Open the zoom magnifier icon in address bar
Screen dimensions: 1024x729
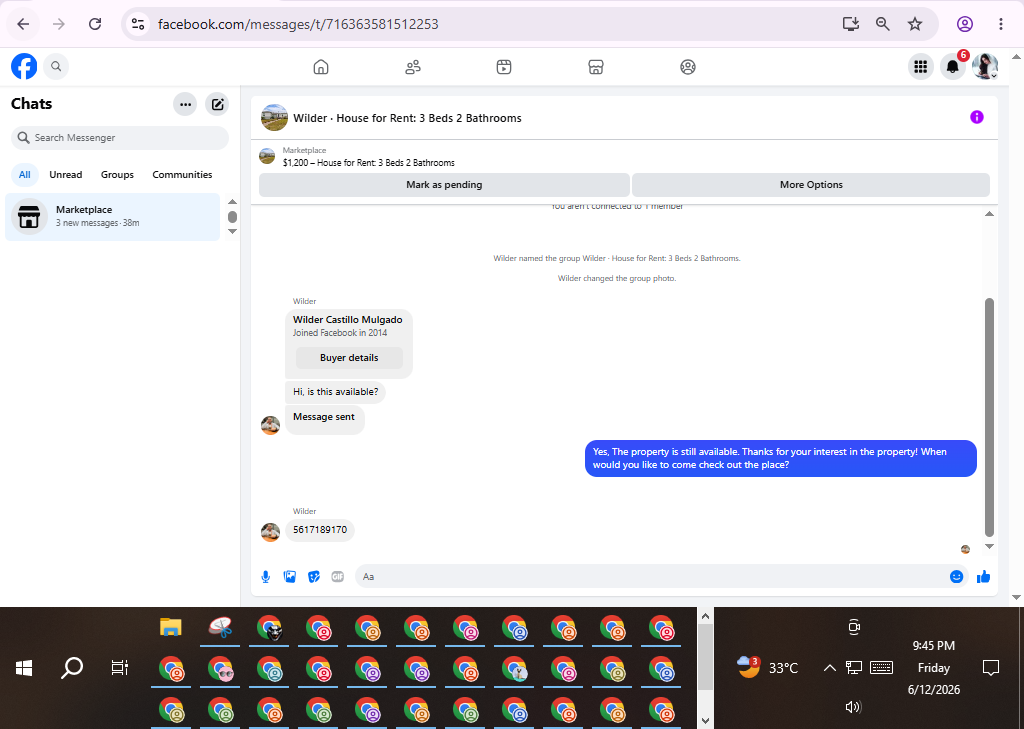(882, 24)
